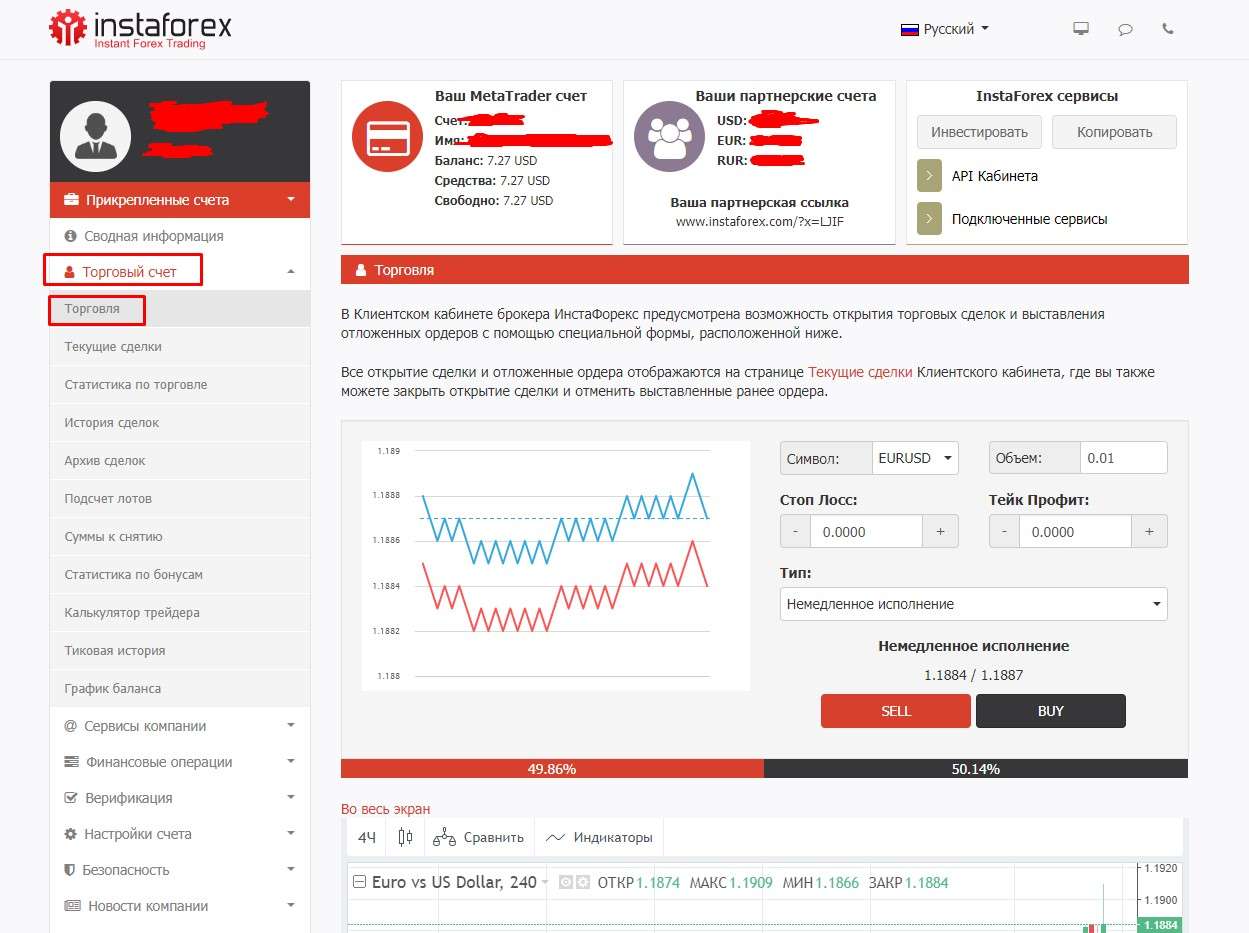Click the Объем volume input field
This screenshot has width=1249, height=933.
coord(1124,458)
